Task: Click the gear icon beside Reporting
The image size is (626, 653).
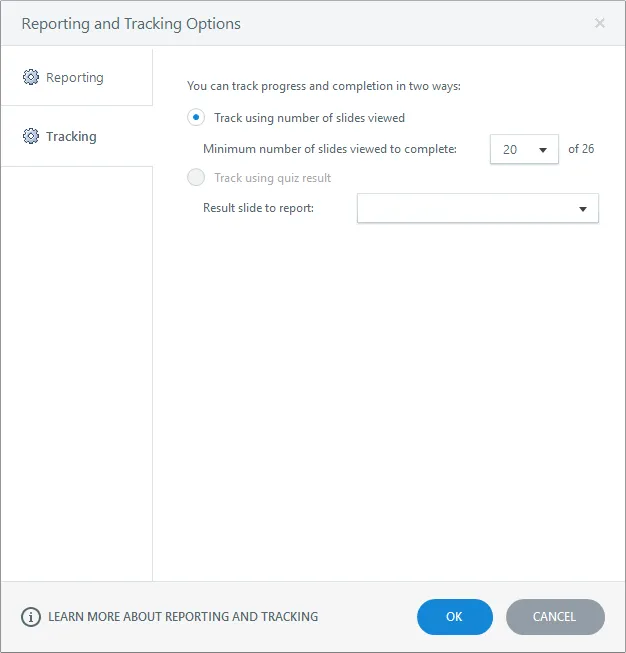Action: pyautogui.click(x=31, y=77)
